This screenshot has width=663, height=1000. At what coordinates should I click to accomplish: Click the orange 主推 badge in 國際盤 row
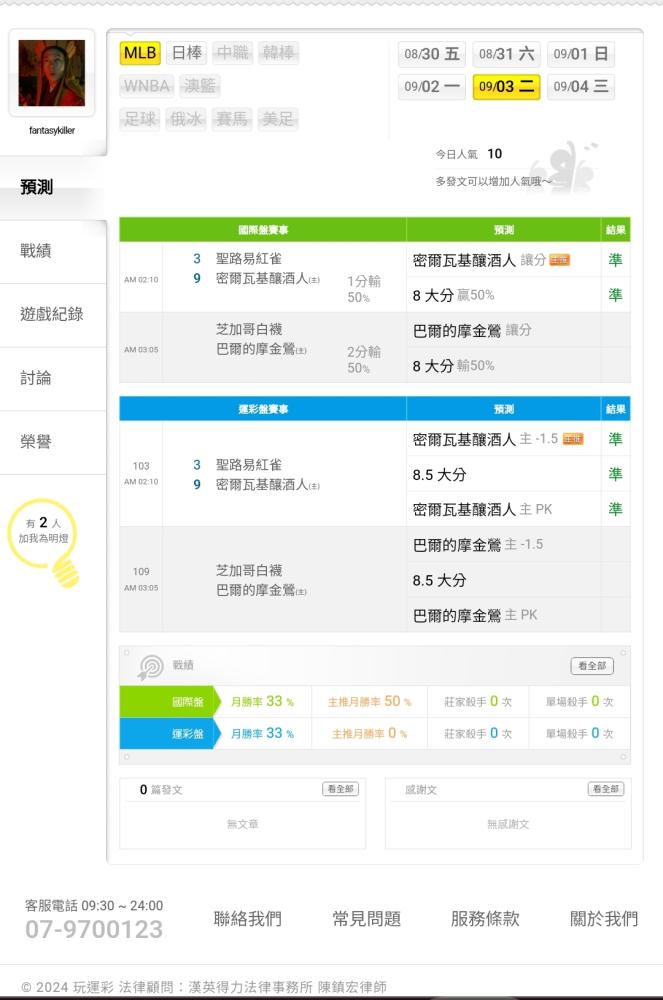coord(559,260)
